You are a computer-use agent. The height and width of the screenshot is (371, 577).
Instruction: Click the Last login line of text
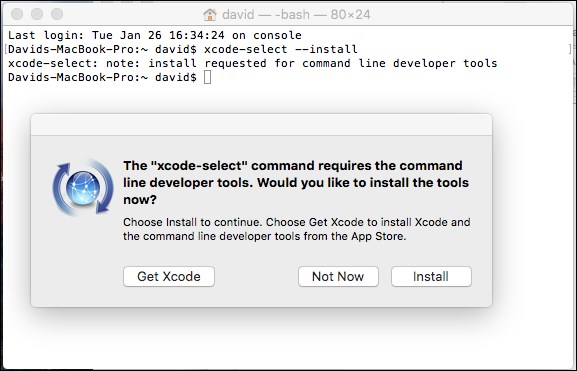click(155, 35)
